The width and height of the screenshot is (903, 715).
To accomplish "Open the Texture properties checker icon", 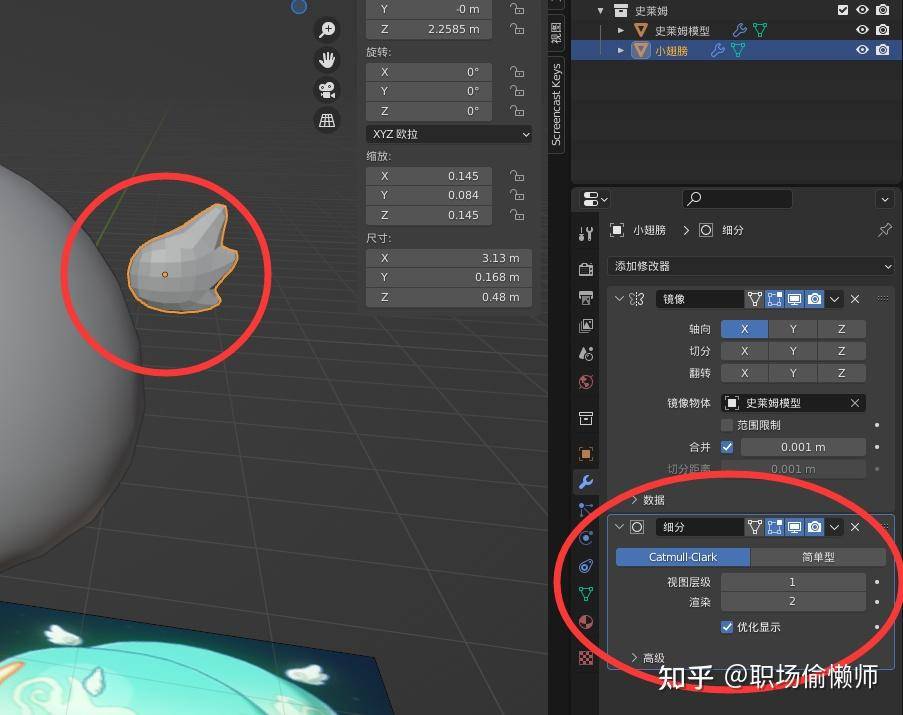I will pyautogui.click(x=586, y=657).
